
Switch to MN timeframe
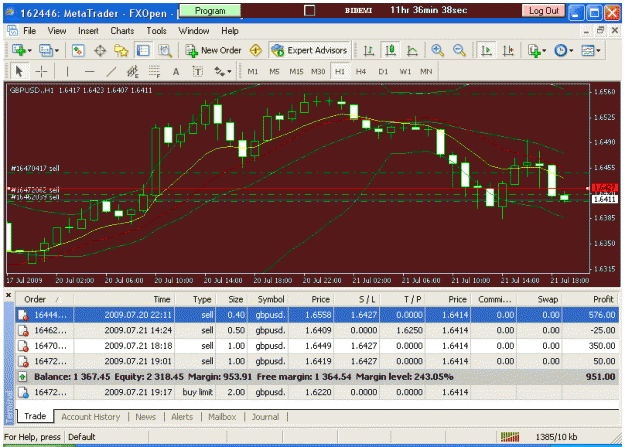coord(426,71)
